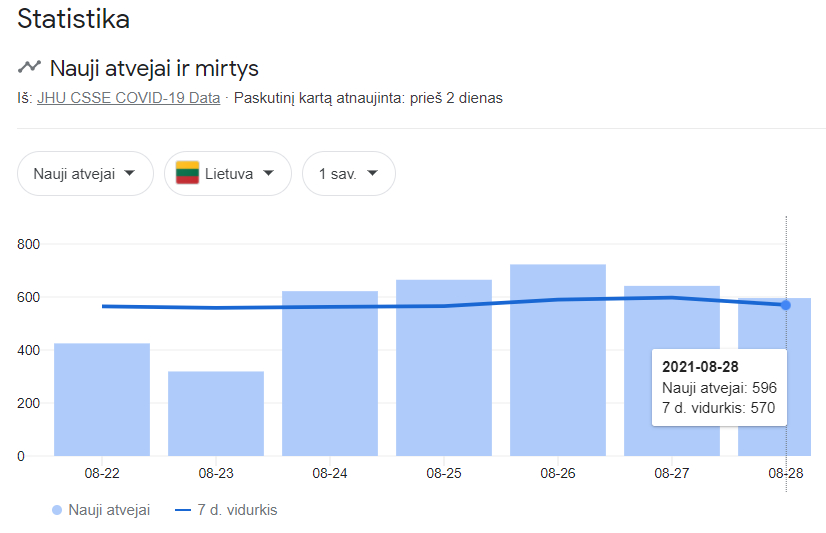The width and height of the screenshot is (826, 533).
Task: Click the highlighted 08-28 data point
Action: click(x=785, y=305)
